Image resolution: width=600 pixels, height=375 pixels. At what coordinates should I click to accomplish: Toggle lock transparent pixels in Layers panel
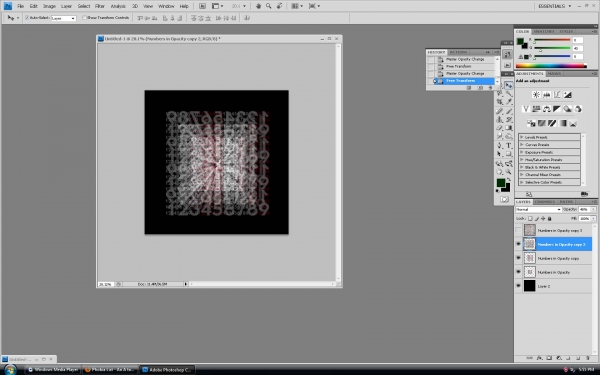(530, 218)
